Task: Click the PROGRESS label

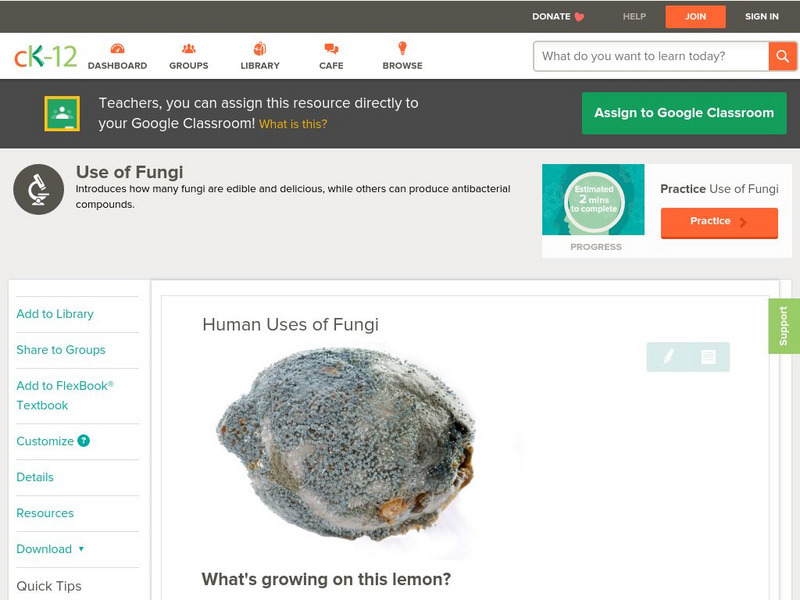Action: [596, 247]
